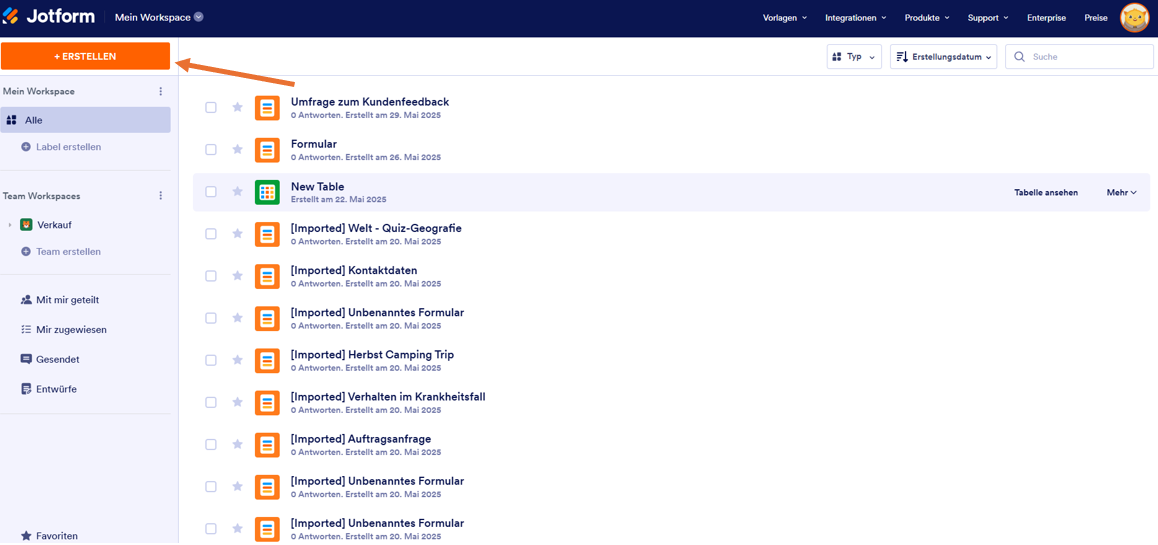The image size is (1158, 545).
Task: Click the Mit mir geteilt people icon
Action: click(x=26, y=300)
